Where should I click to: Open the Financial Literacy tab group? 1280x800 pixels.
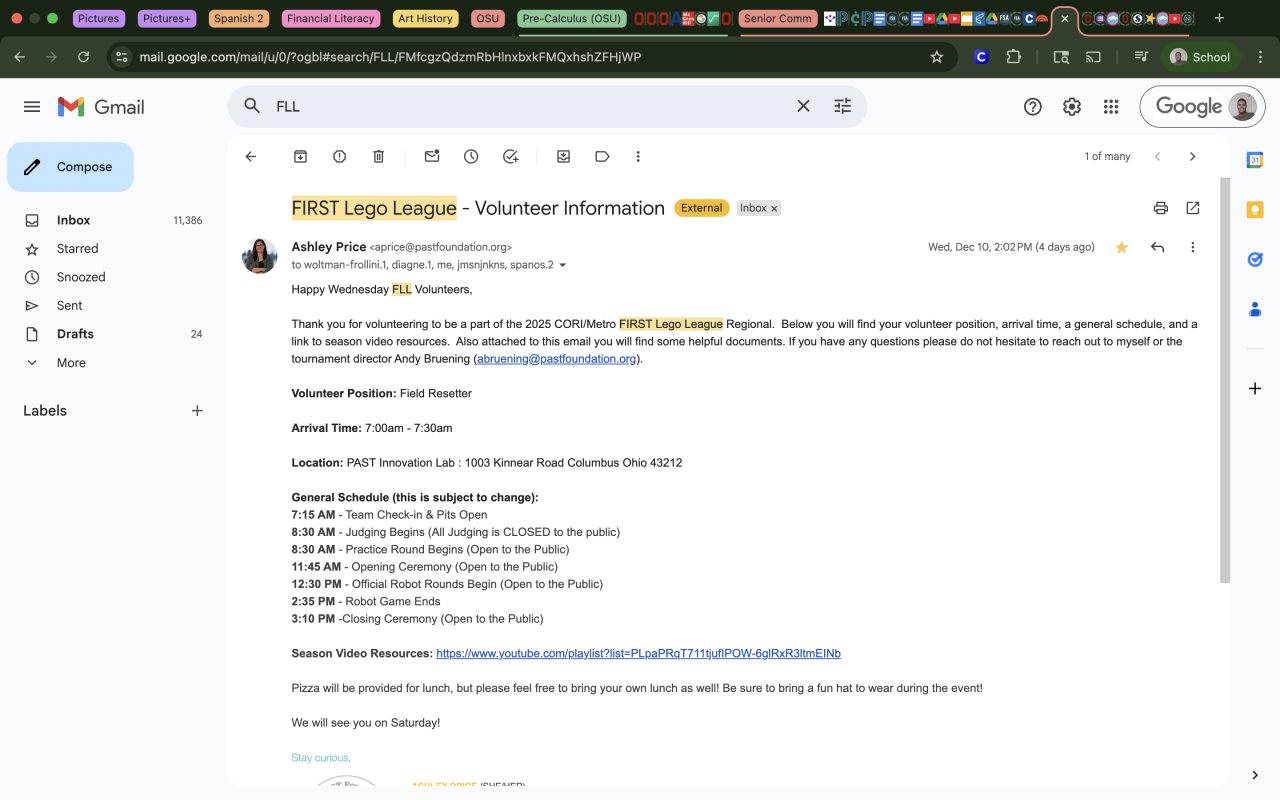(x=330, y=18)
